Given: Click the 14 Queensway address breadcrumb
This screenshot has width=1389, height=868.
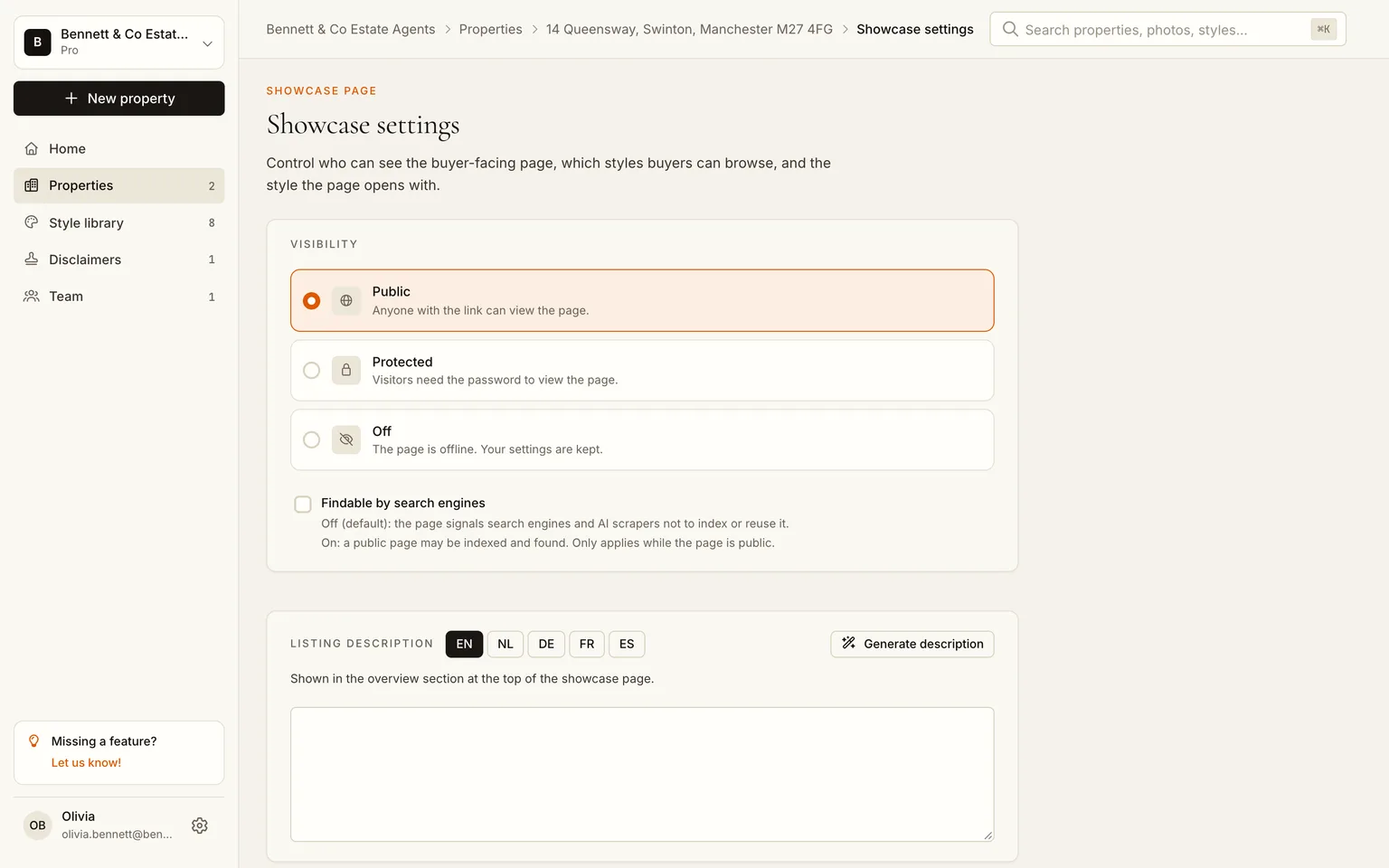Looking at the screenshot, I should (689, 29).
